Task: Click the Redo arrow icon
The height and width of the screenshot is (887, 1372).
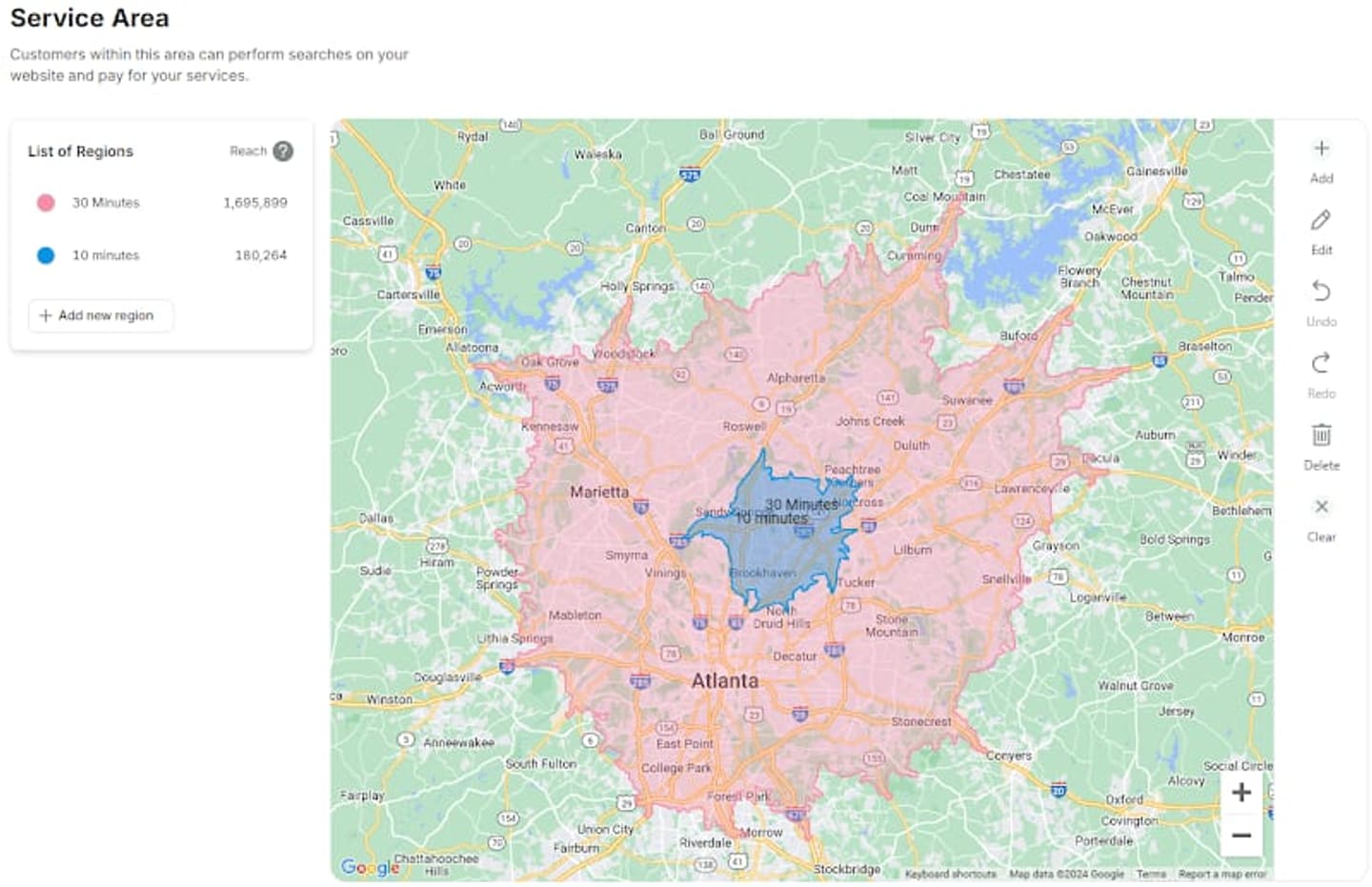Action: click(1321, 363)
